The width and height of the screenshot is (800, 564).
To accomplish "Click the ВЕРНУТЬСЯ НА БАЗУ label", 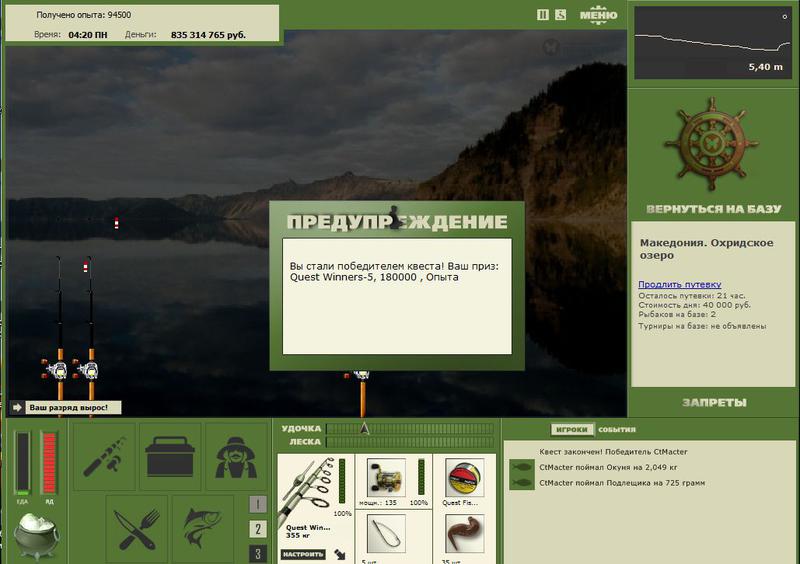I will pos(713,209).
